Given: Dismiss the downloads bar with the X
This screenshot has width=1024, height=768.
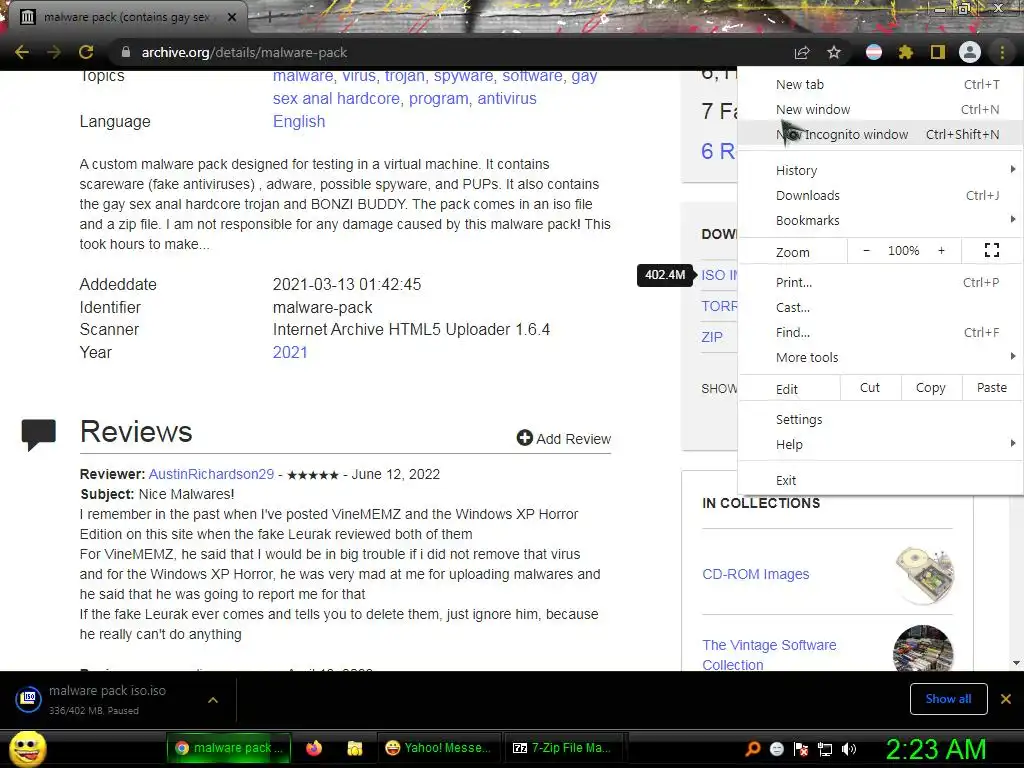Looking at the screenshot, I should (x=1006, y=699).
